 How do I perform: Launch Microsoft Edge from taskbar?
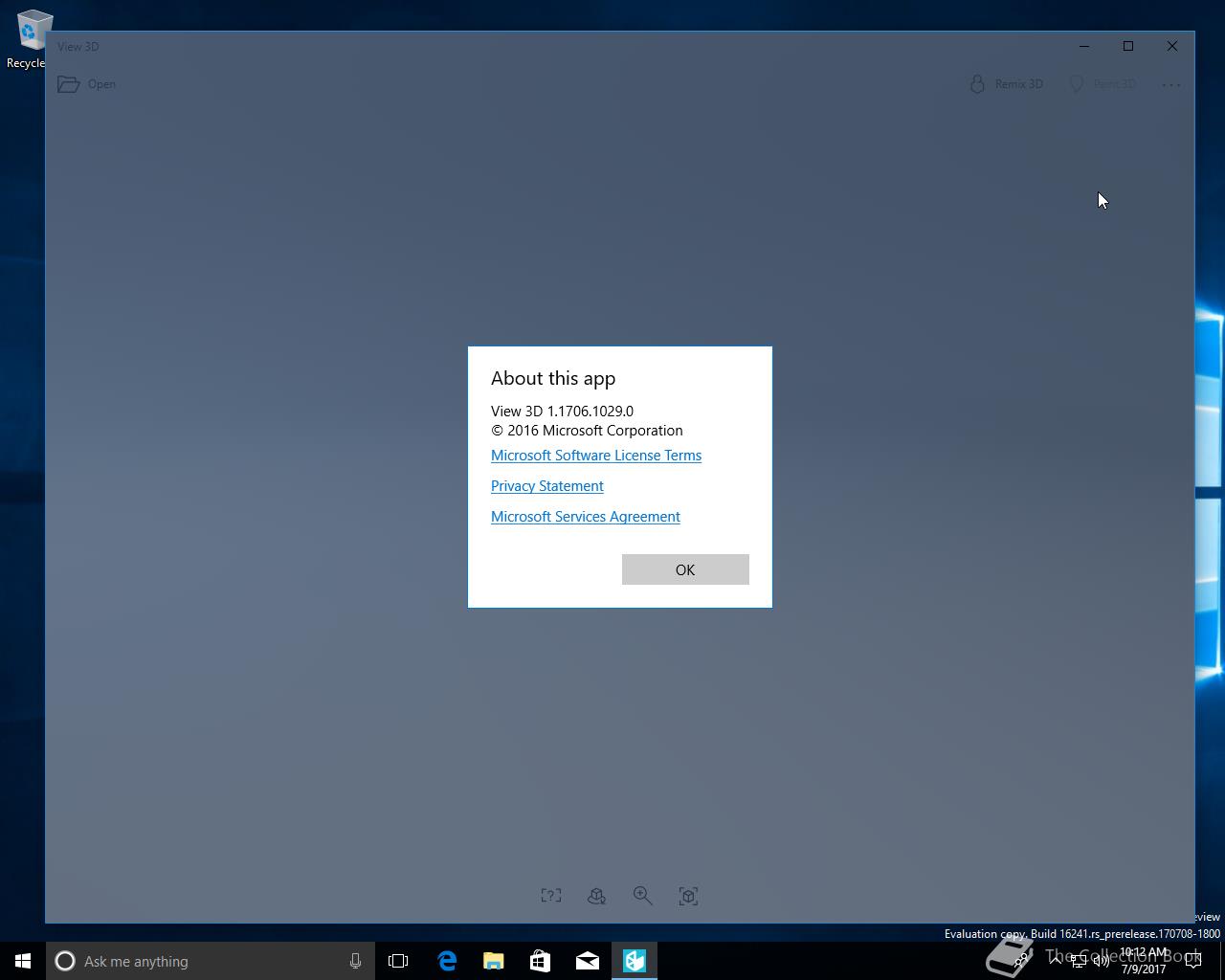(447, 961)
